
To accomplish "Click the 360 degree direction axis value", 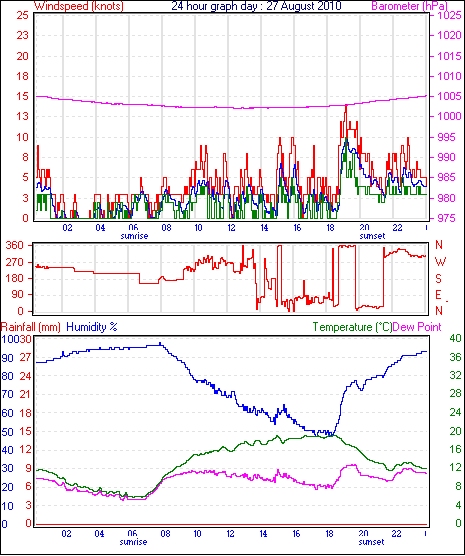I will 15,245.
